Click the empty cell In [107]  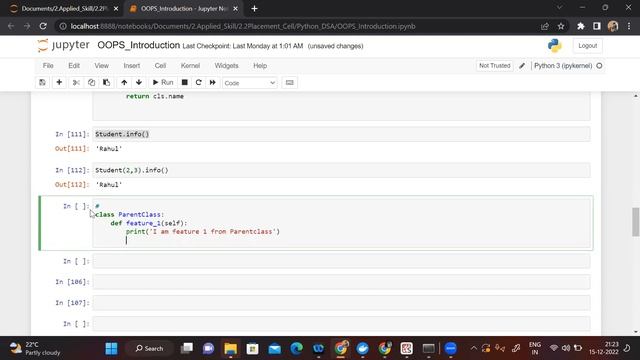tap(341, 303)
